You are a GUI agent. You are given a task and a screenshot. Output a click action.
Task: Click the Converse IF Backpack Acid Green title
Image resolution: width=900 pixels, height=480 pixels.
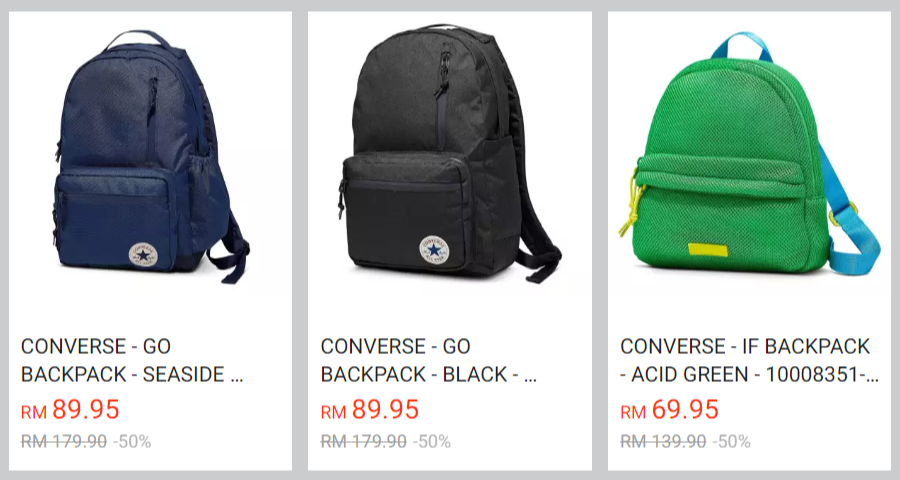[749, 360]
